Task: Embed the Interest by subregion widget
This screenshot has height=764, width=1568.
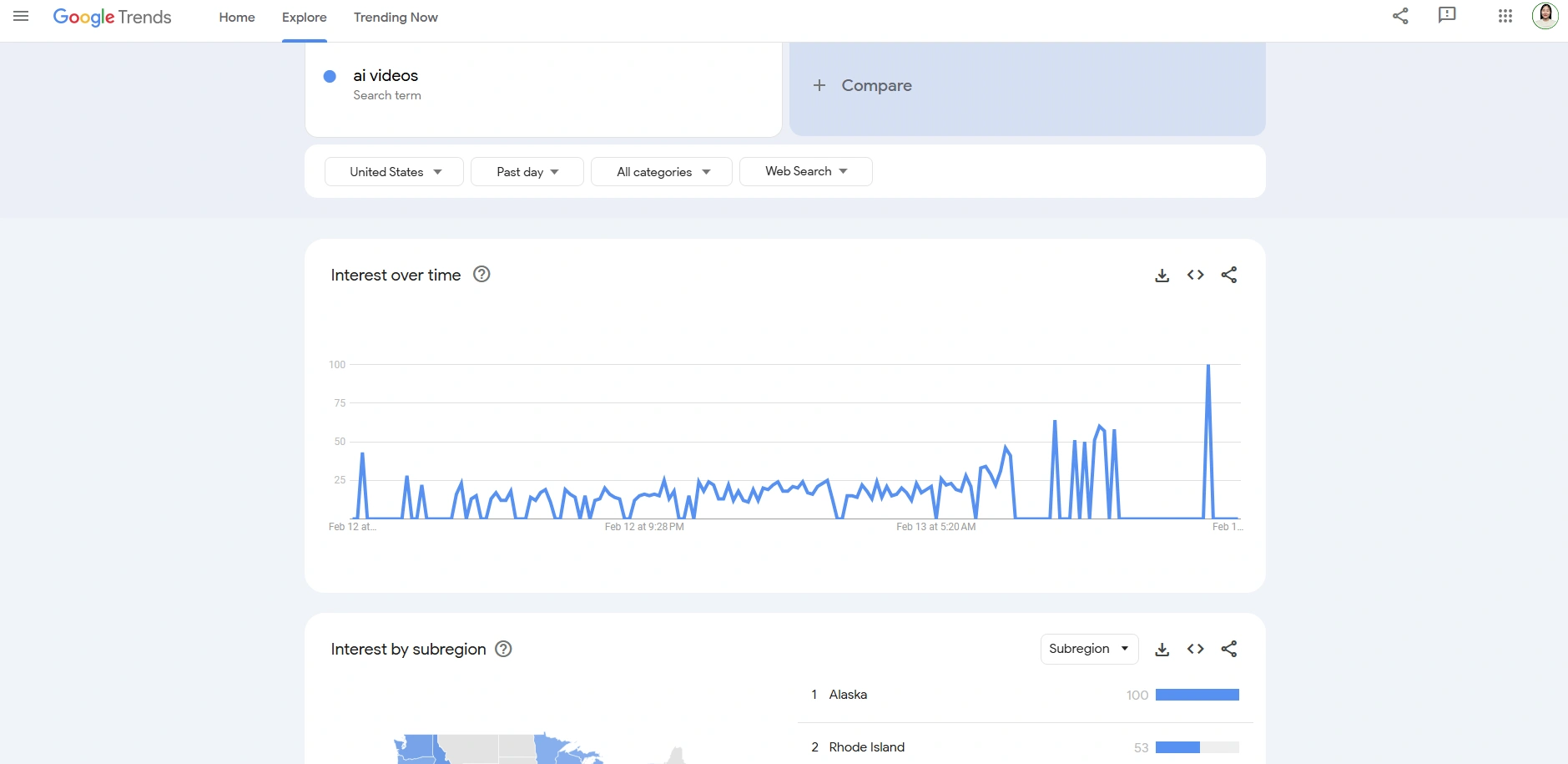Action: [x=1195, y=649]
